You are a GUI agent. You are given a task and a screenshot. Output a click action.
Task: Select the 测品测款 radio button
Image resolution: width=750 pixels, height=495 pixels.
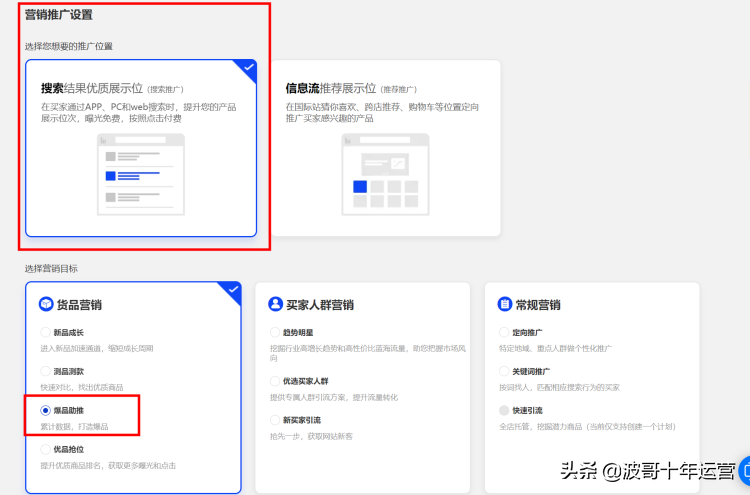coord(45,371)
